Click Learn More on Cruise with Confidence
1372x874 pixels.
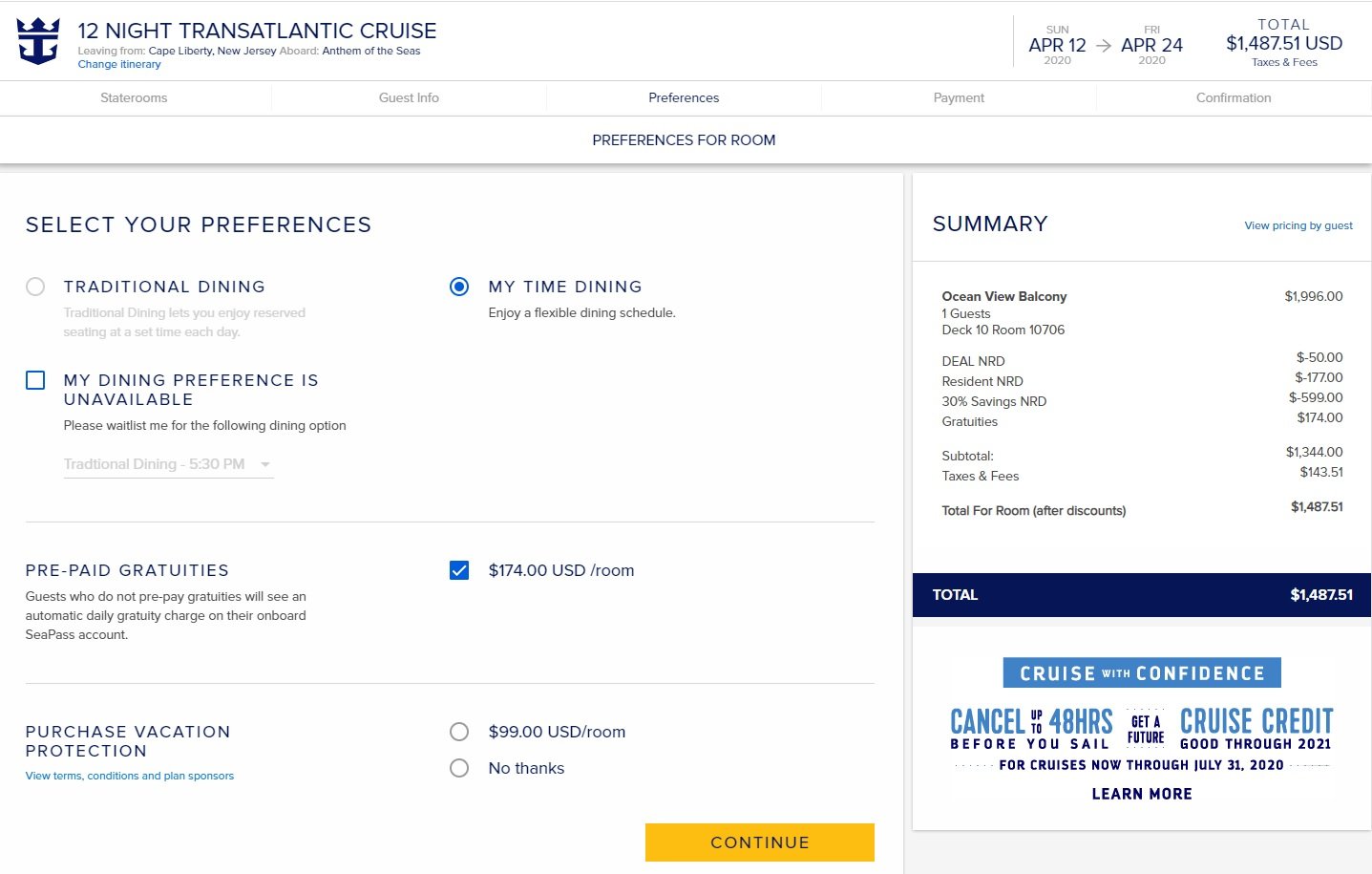click(x=1142, y=794)
